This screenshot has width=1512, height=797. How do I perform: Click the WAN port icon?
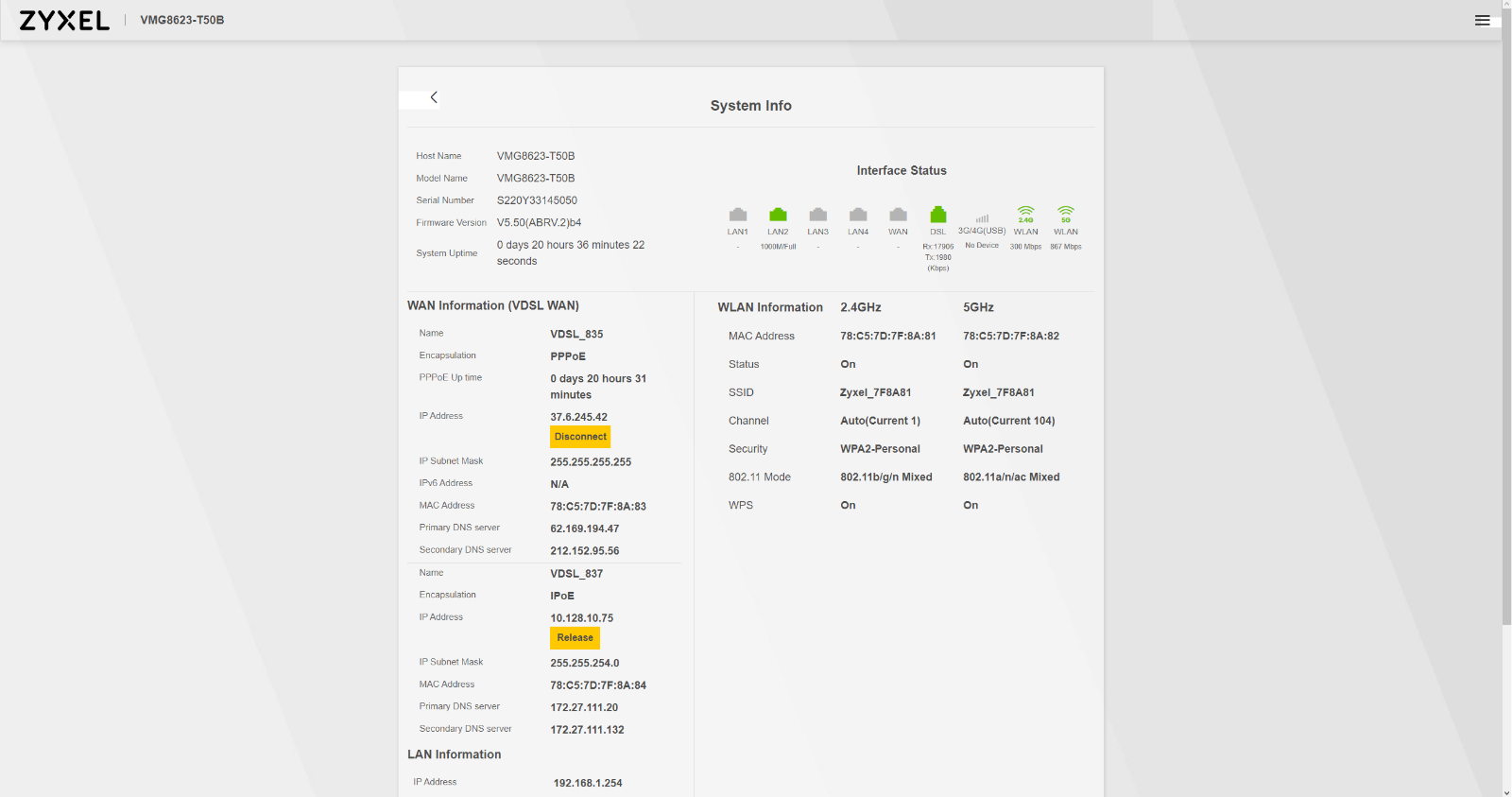(x=899, y=215)
